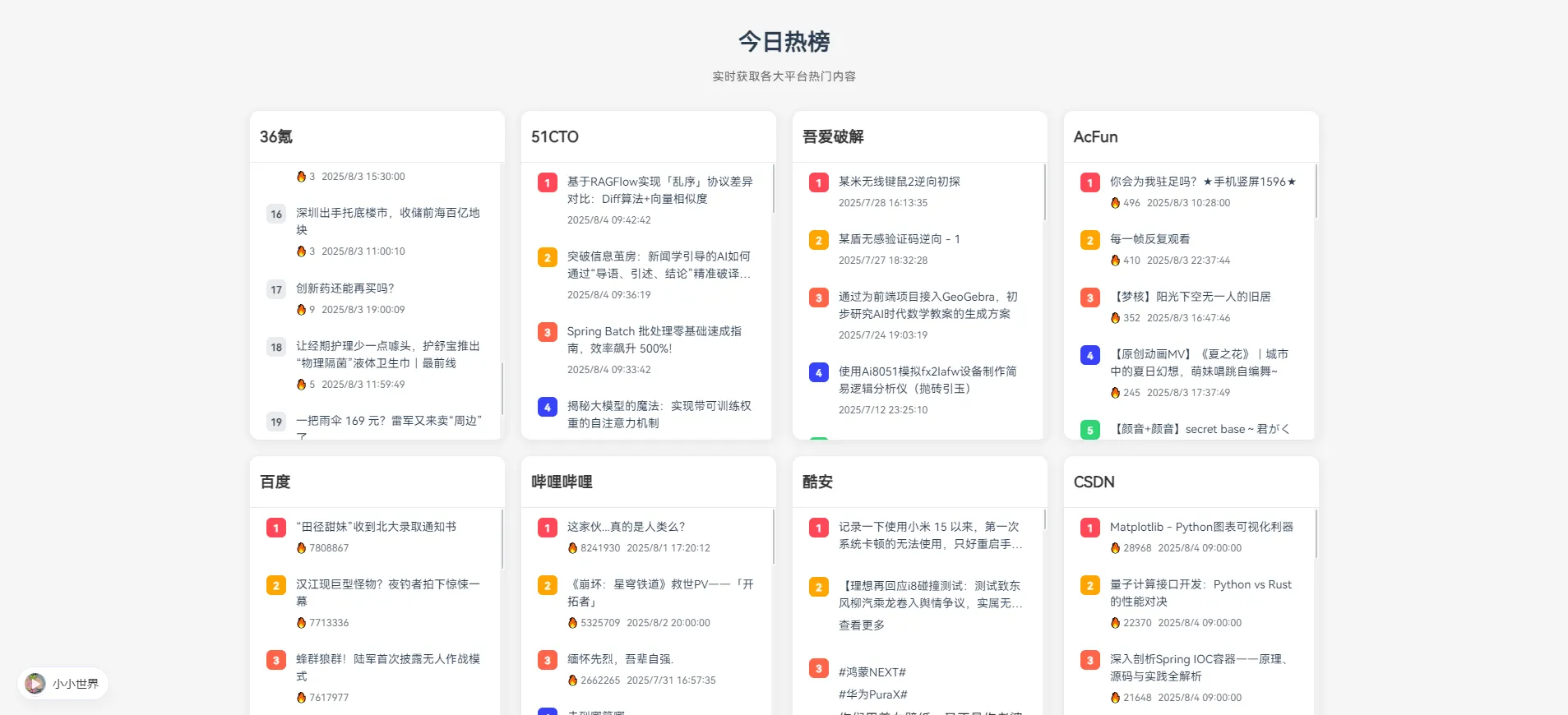Click the 今日热榜 page heading
This screenshot has height=715, width=1568.
(x=784, y=41)
